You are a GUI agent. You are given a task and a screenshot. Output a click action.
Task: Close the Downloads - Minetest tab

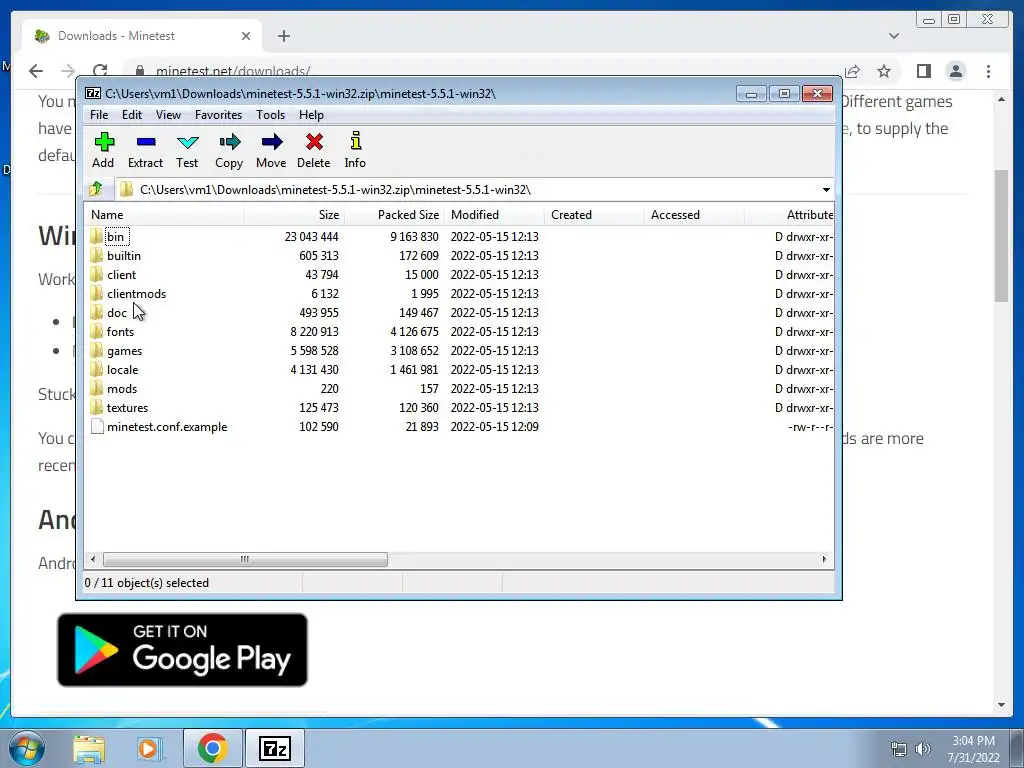[246, 36]
